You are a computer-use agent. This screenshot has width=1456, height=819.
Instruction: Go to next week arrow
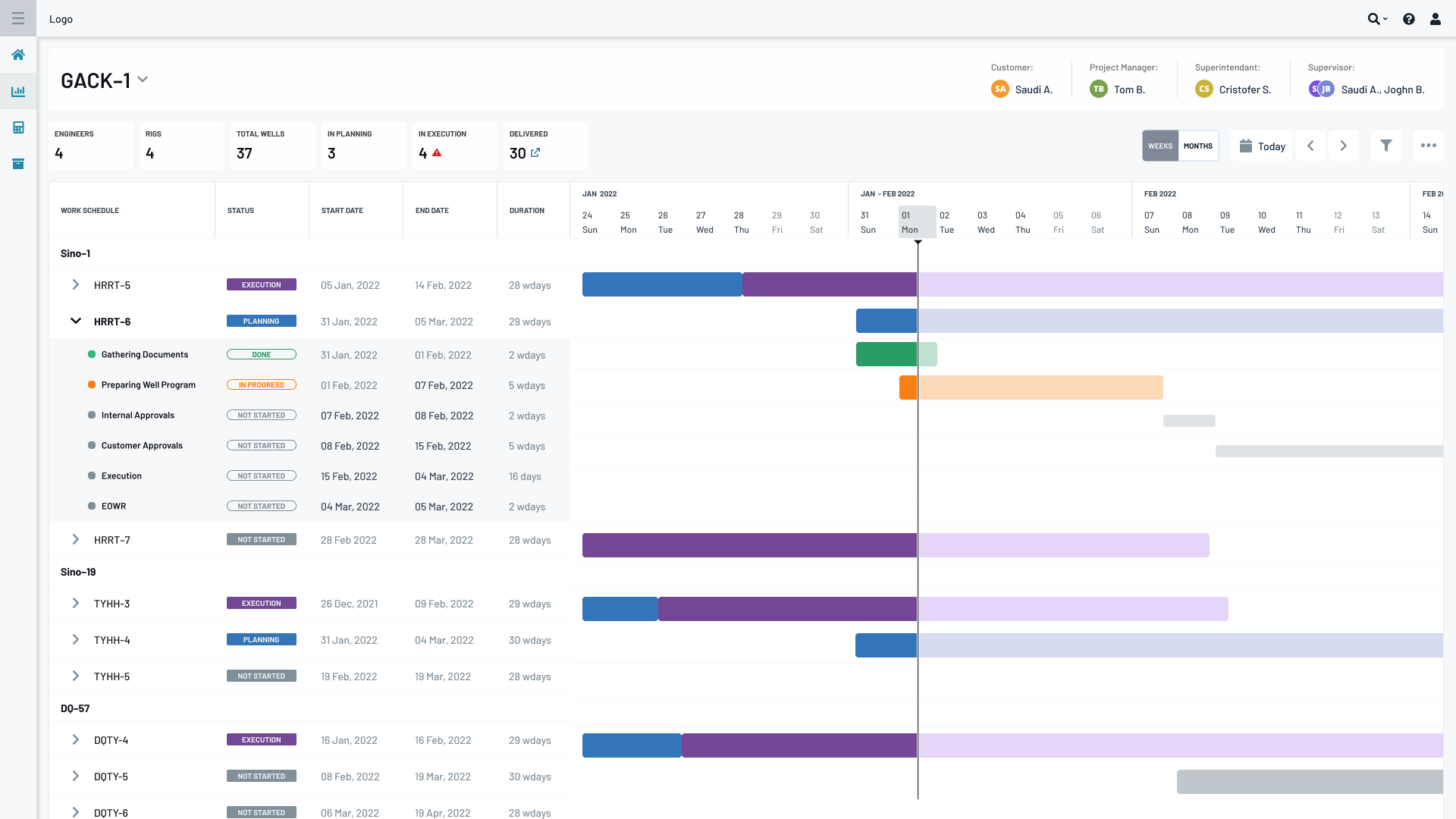(x=1344, y=146)
